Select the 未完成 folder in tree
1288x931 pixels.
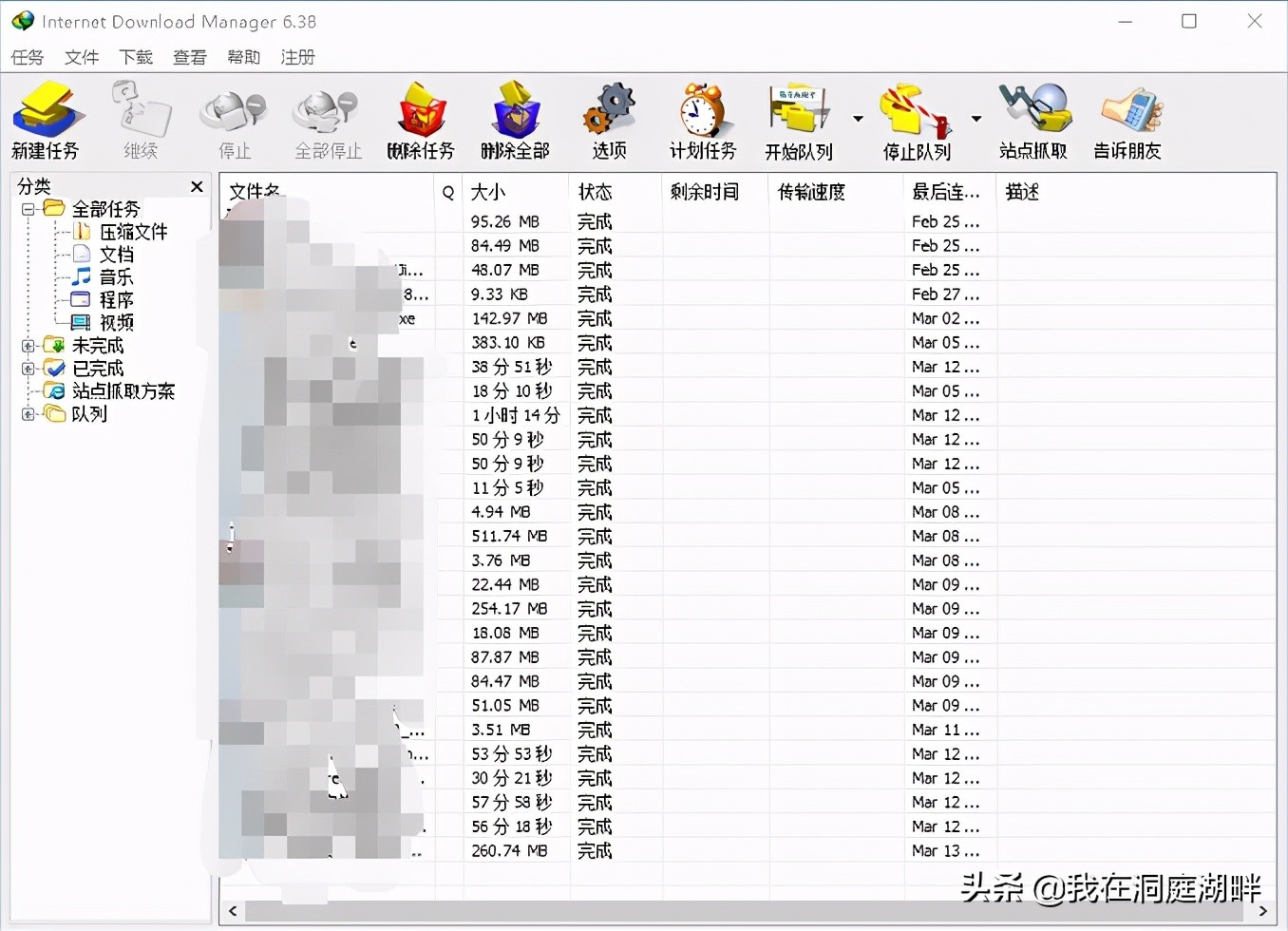tap(98, 346)
